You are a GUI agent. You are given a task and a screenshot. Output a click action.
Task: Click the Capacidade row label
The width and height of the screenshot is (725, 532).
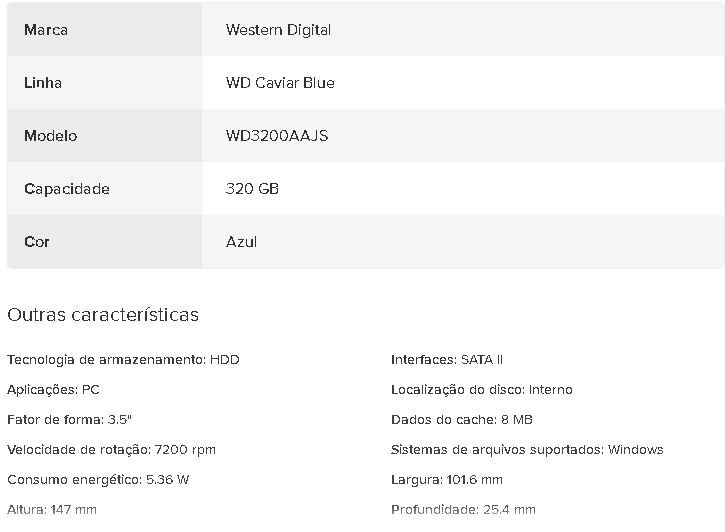(67, 189)
